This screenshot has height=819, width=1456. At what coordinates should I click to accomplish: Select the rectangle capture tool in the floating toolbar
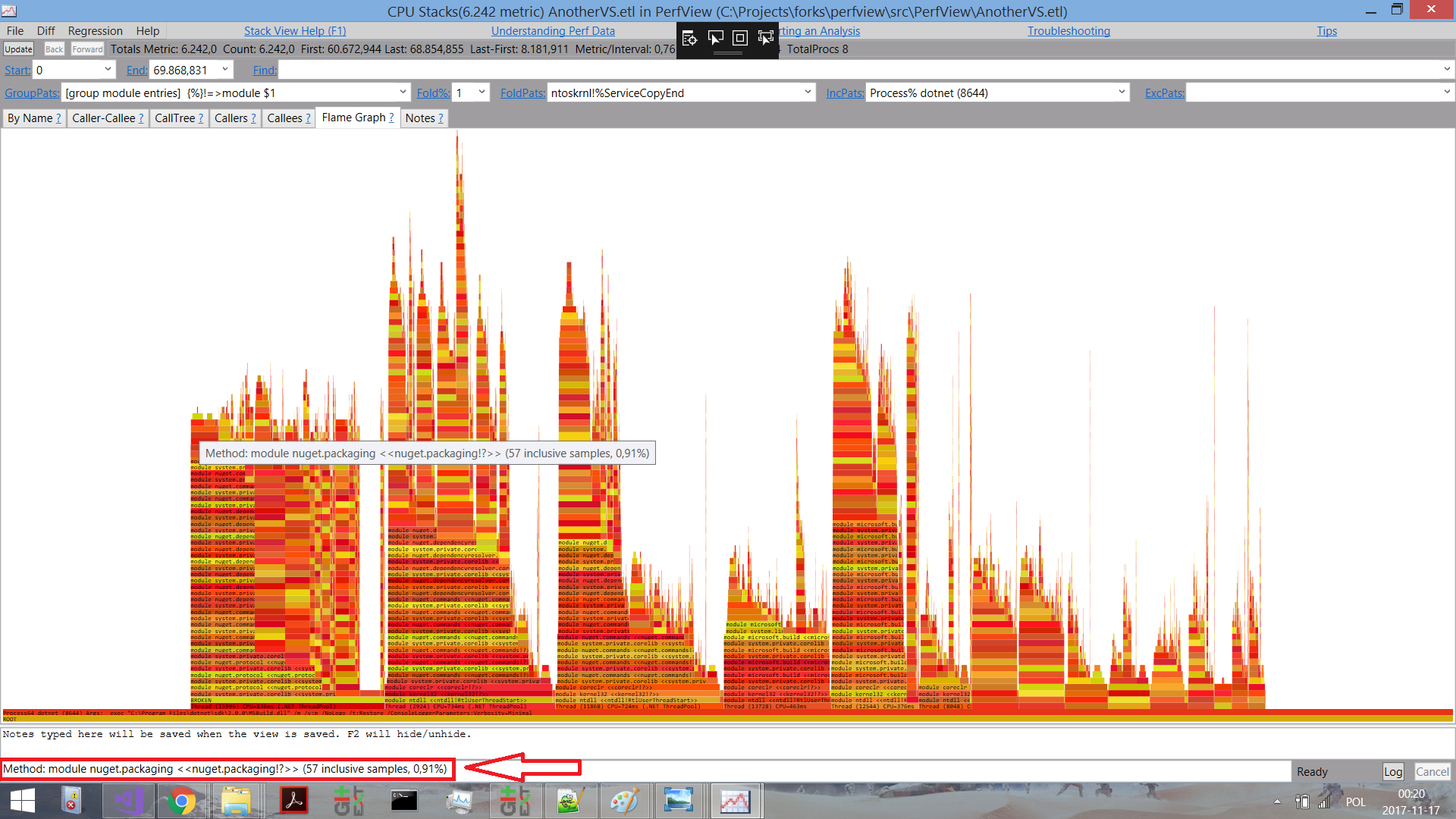pyautogui.click(x=739, y=38)
